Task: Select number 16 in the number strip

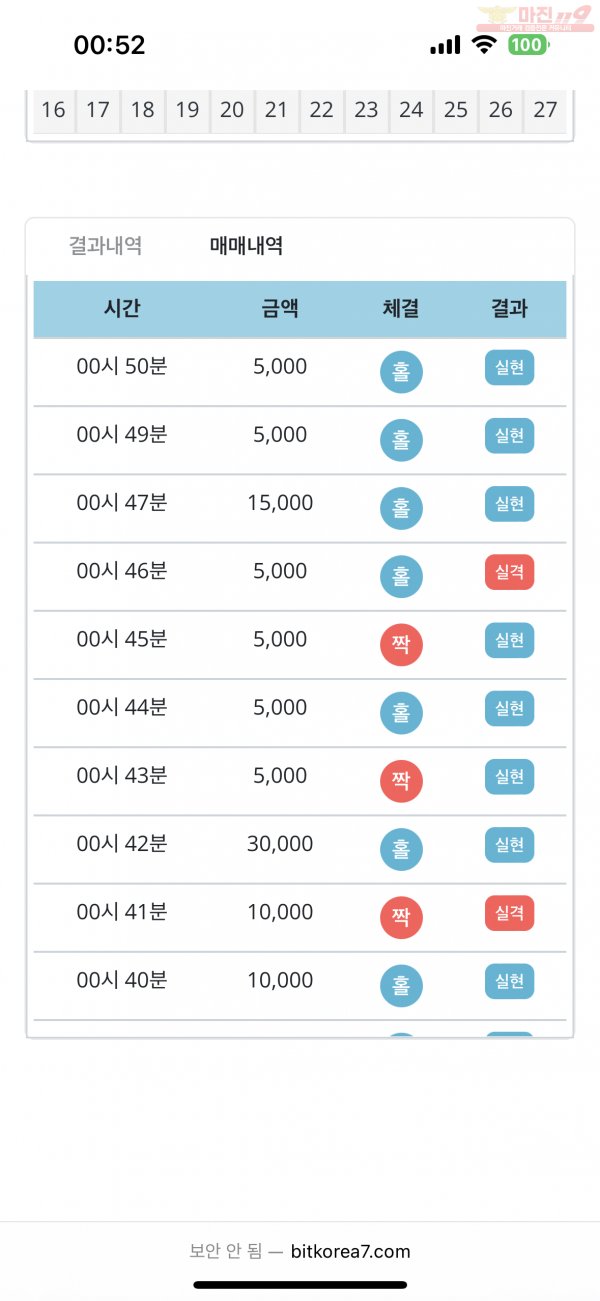Action: 53,110
